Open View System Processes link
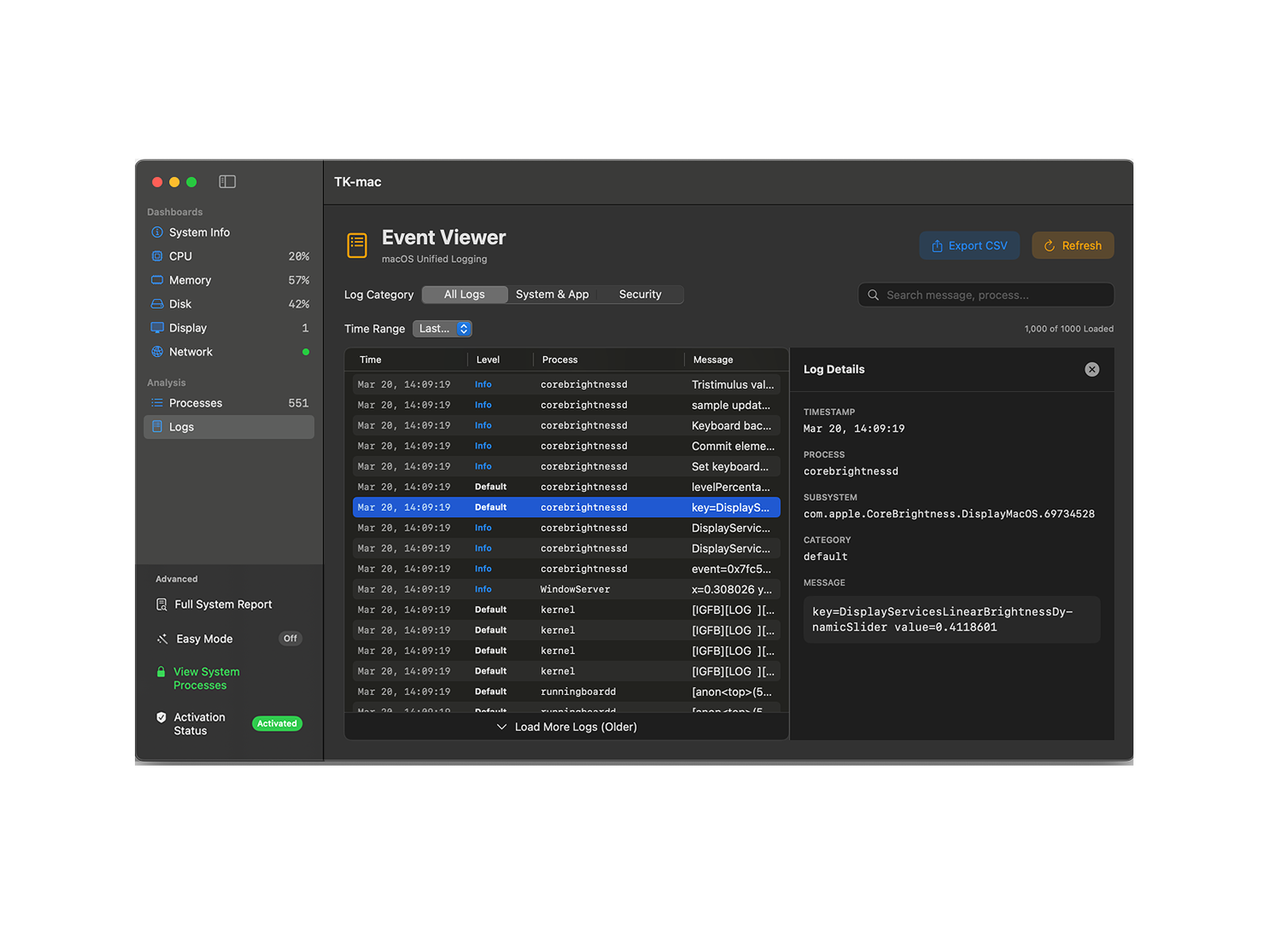 click(206, 678)
